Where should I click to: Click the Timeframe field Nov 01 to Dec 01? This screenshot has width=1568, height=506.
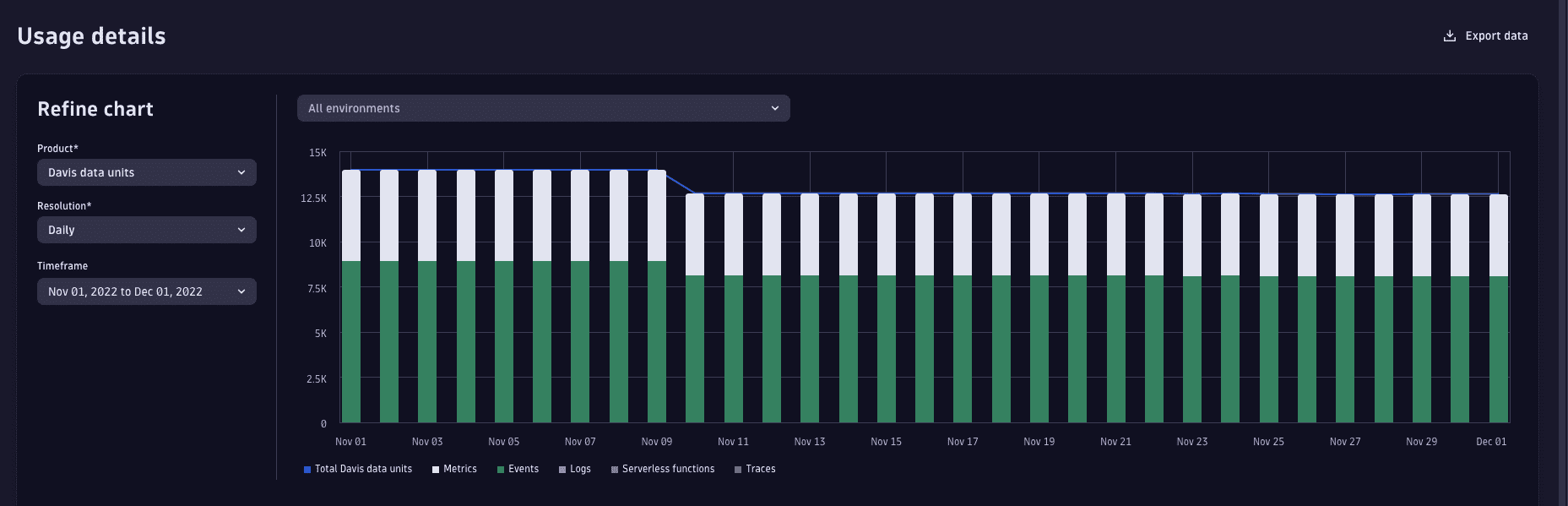pyautogui.click(x=146, y=291)
